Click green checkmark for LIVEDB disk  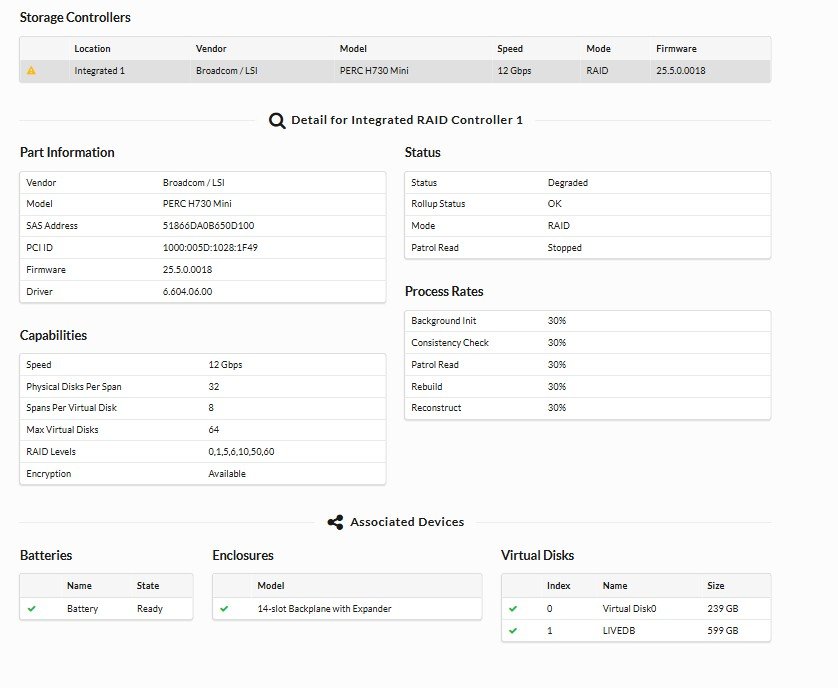[513, 631]
